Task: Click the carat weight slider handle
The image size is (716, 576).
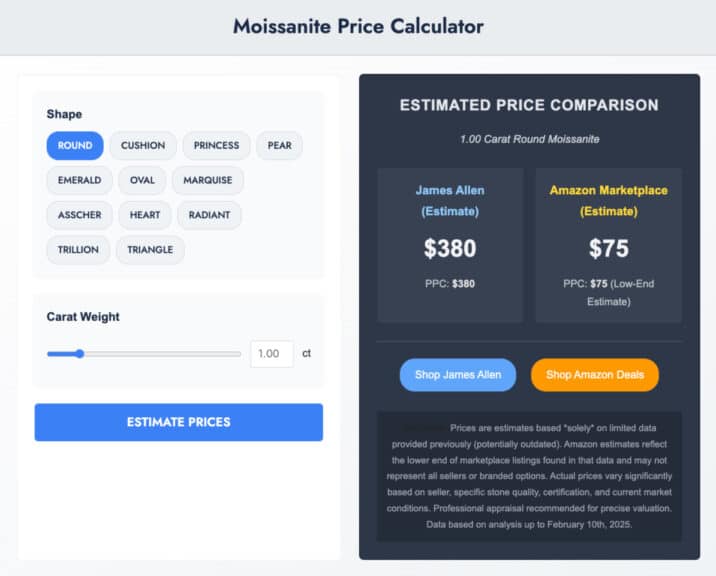Action: pos(80,353)
